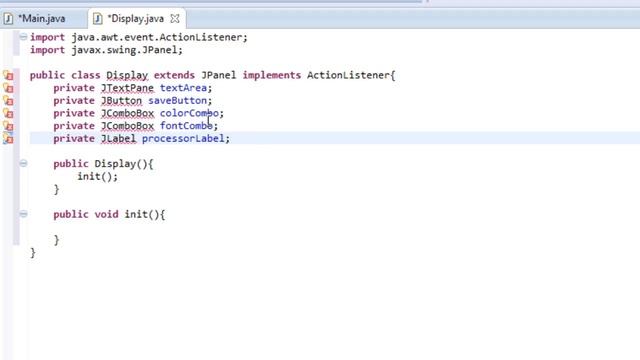
Task: Click the underlined JButton type
Action: click(x=121, y=101)
